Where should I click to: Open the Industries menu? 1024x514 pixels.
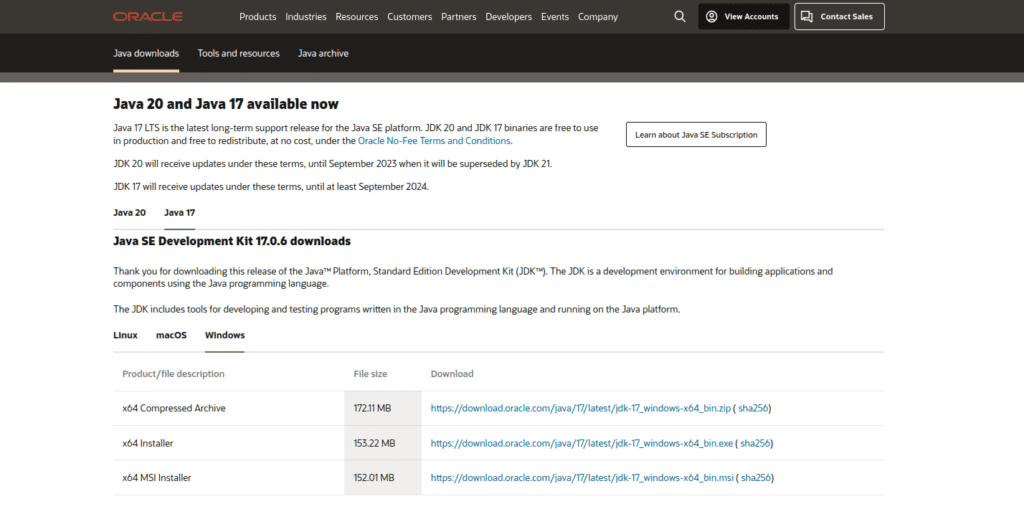306,17
